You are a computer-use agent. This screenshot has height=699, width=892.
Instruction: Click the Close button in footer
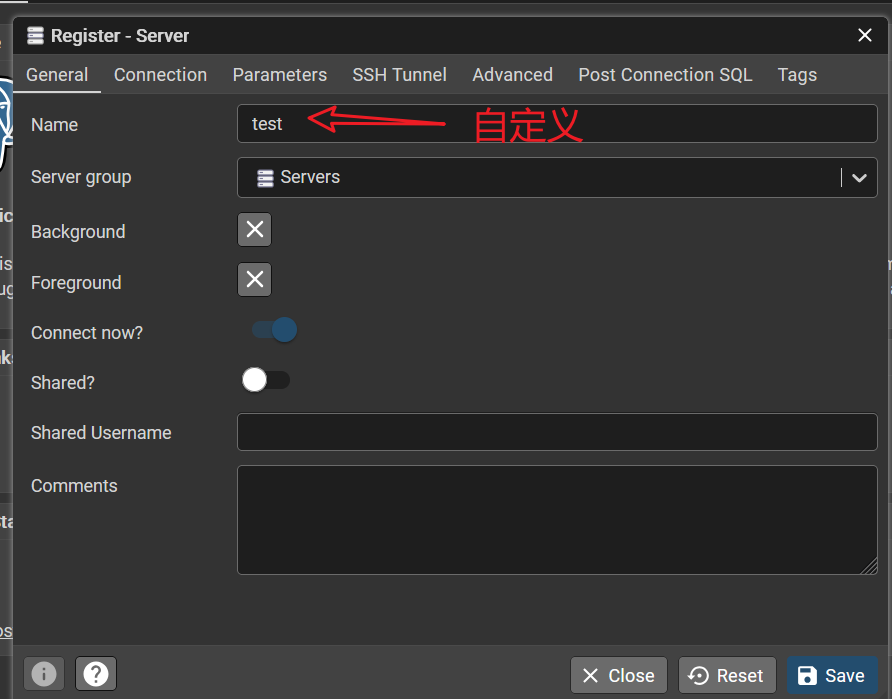(619, 676)
